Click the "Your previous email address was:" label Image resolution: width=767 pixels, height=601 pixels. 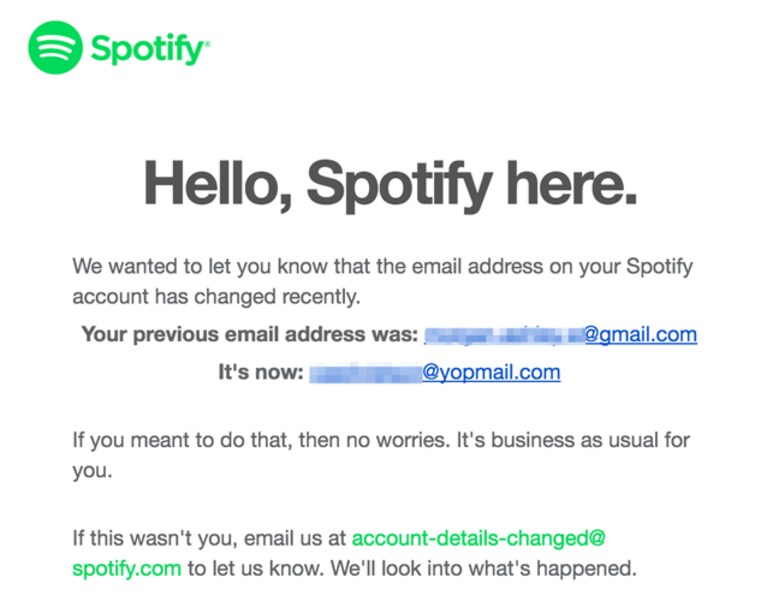pyautogui.click(x=249, y=334)
